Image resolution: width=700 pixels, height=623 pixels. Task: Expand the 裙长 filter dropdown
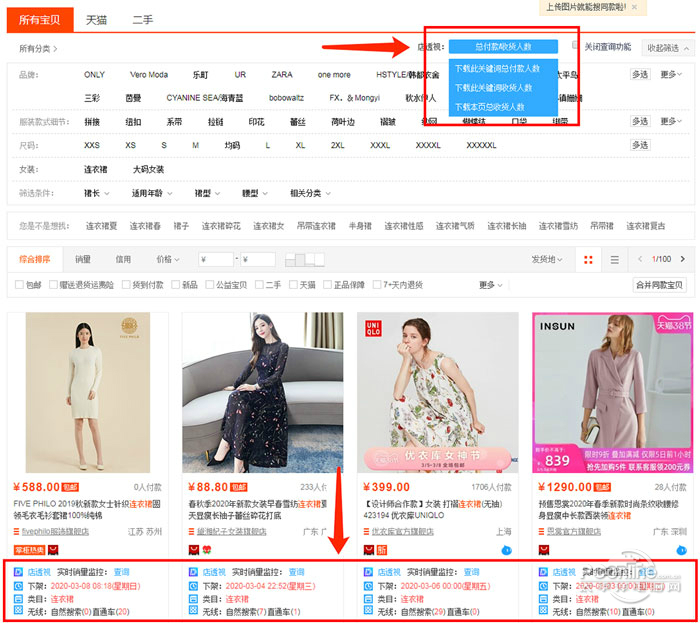96,193
